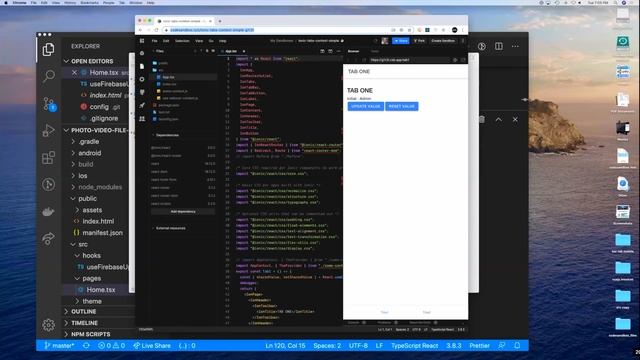Image resolution: width=640 pixels, height=360 pixels.
Task: Open the Explorer view in VS Code activity bar
Action: pyautogui.click(x=48, y=49)
